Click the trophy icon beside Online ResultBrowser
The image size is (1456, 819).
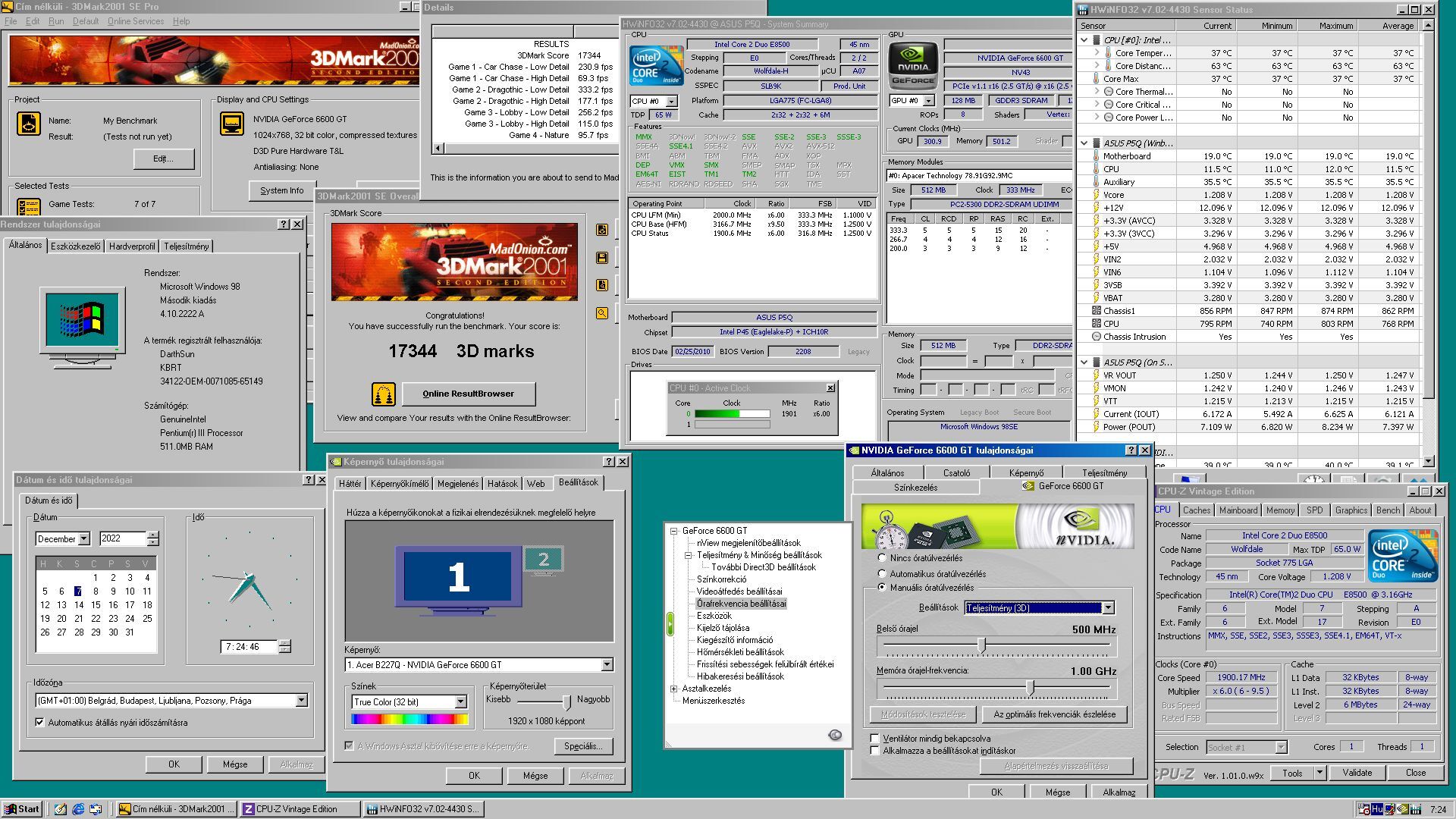pos(384,394)
